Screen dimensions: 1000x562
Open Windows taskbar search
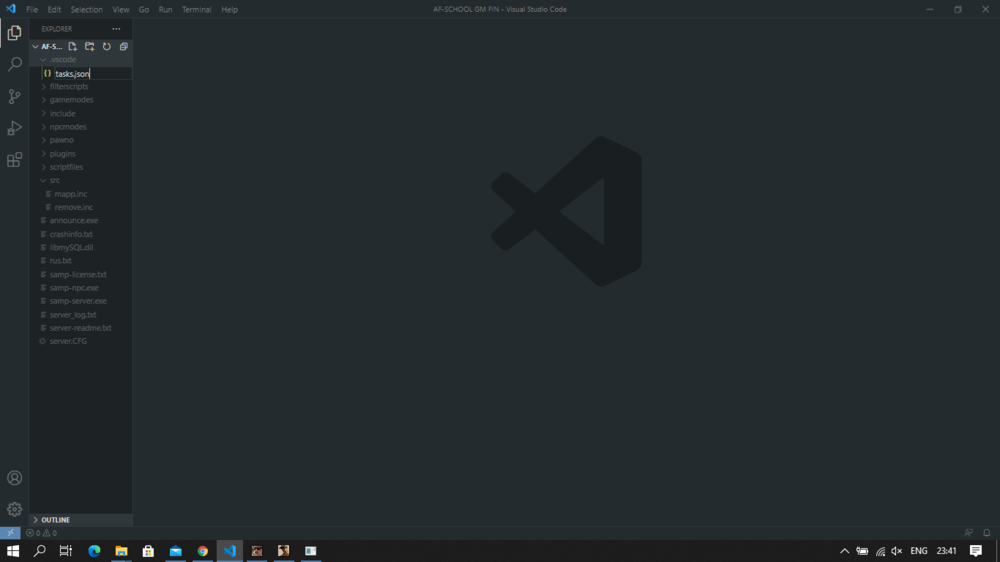coord(40,551)
